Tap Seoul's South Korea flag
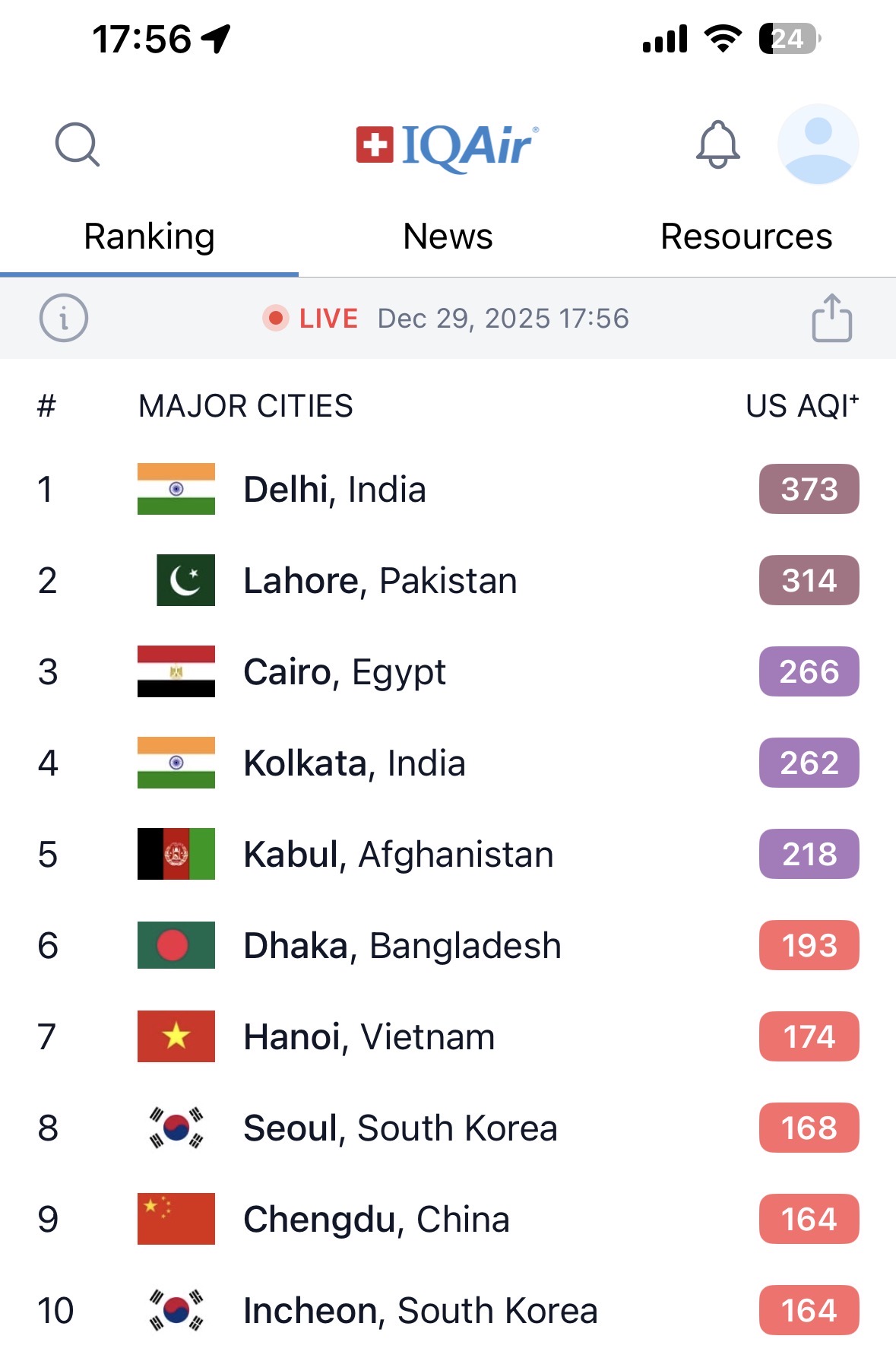This screenshot has height=1358, width=896. coord(176,1128)
